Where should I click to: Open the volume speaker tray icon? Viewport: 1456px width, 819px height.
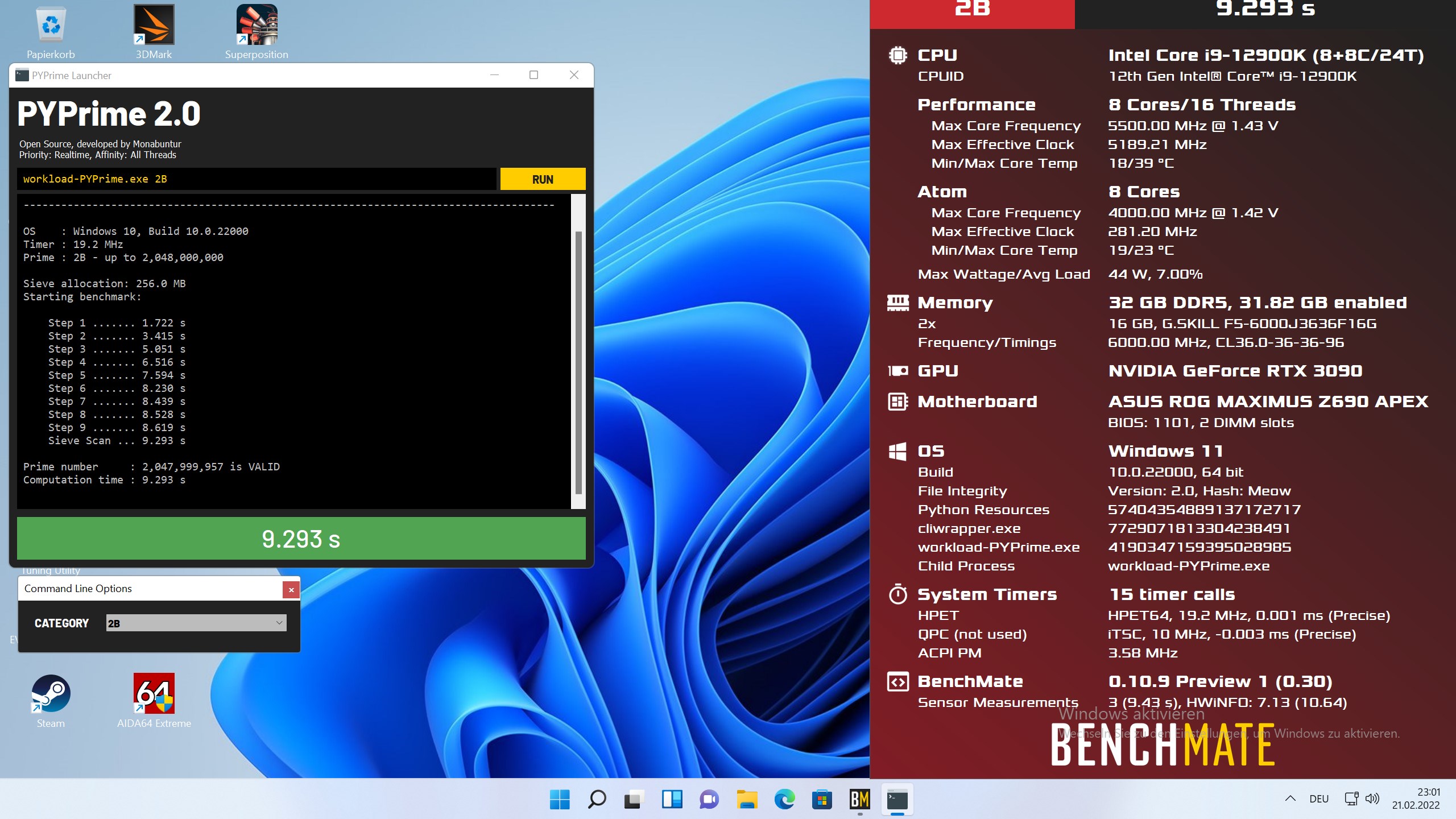click(1372, 799)
